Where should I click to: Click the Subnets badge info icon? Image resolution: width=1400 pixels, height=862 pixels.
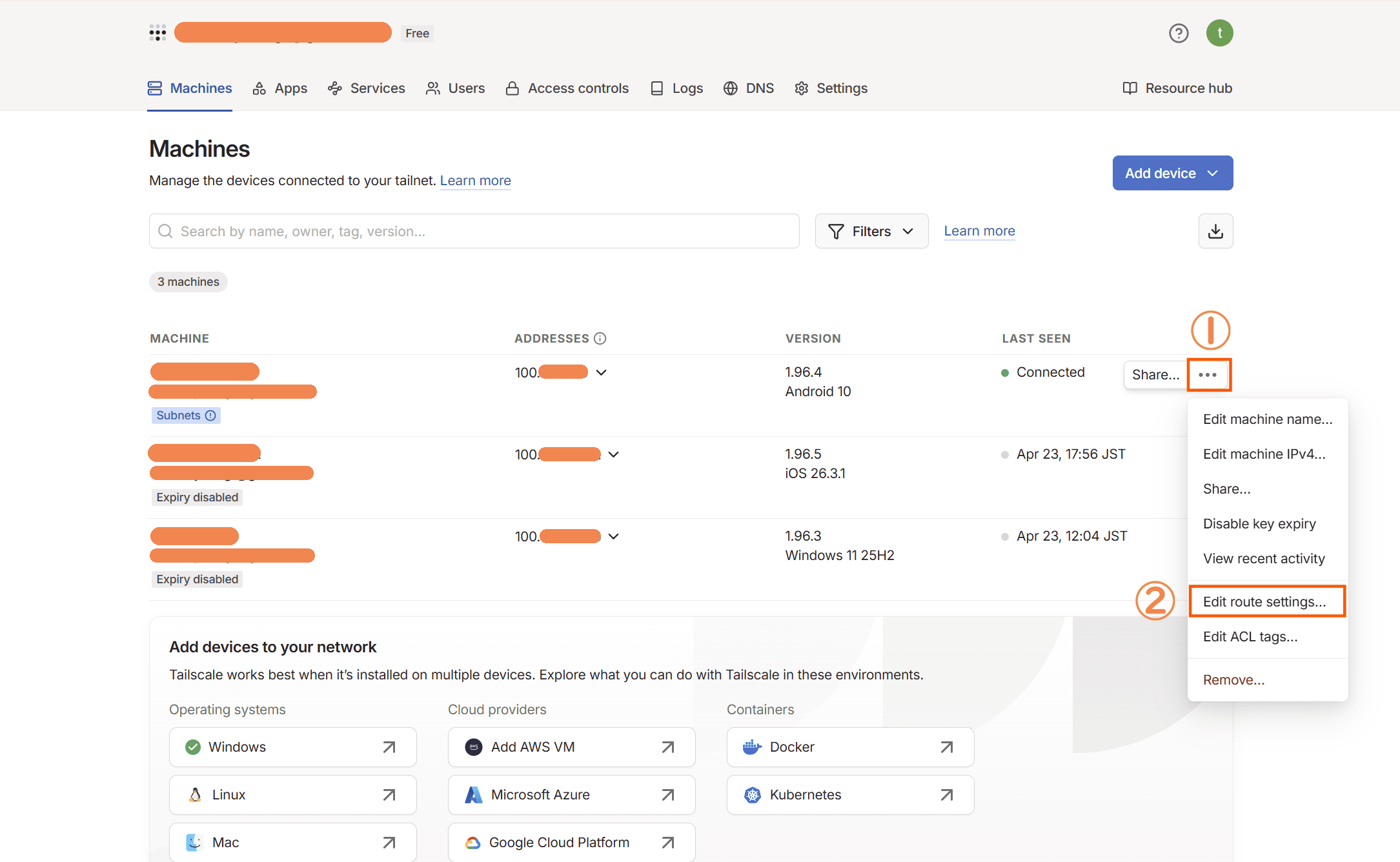pos(210,416)
